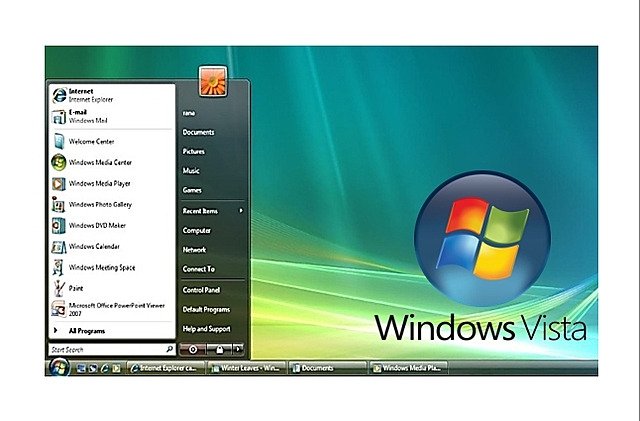Select Connect To
Viewport: 640px width, 421px height.
199,269
